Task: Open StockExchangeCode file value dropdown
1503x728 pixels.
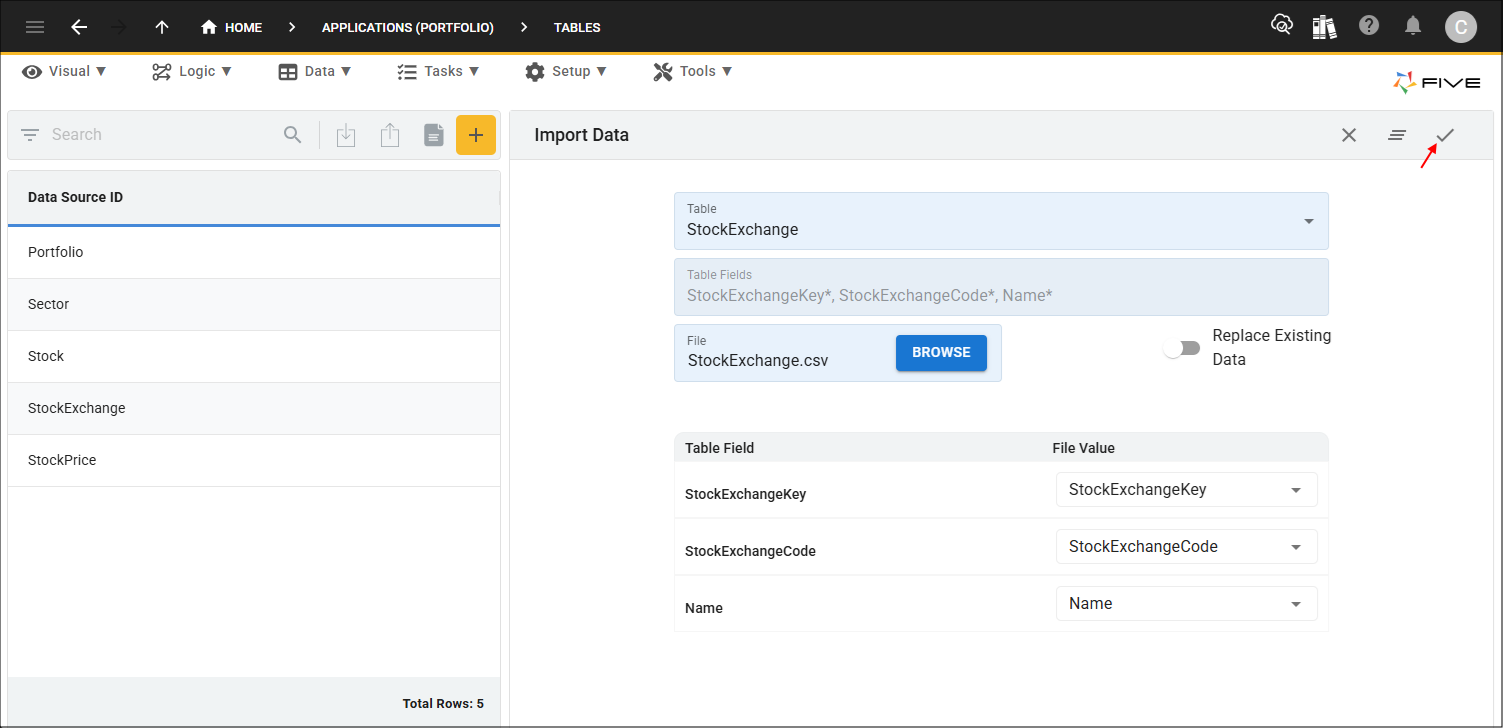Action: click(x=1186, y=547)
